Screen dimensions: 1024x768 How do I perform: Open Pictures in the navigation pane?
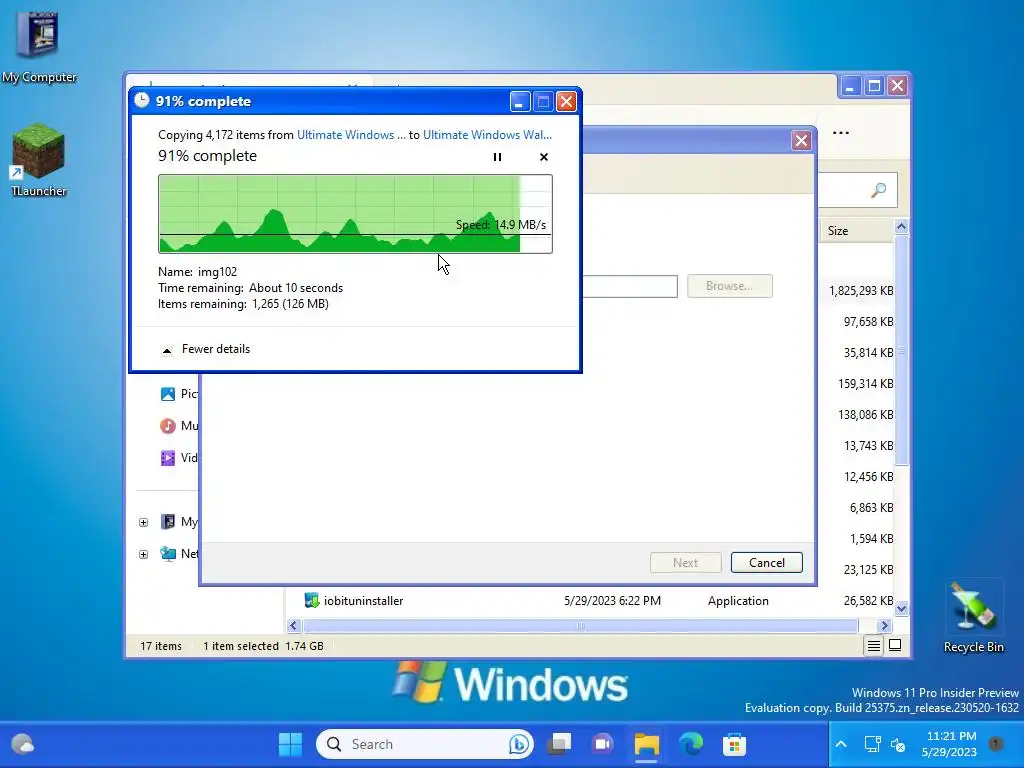tap(178, 394)
